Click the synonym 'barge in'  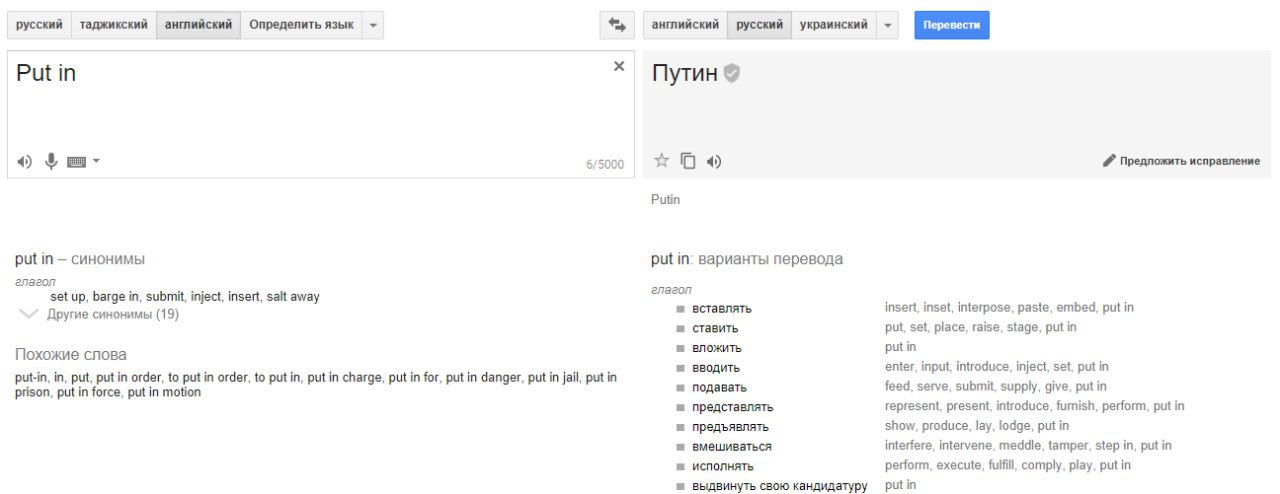[116, 297]
